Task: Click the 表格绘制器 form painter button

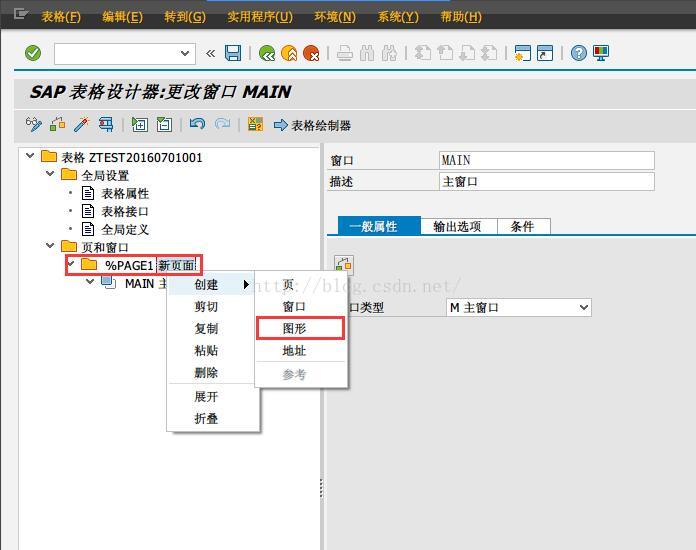Action: [312, 125]
